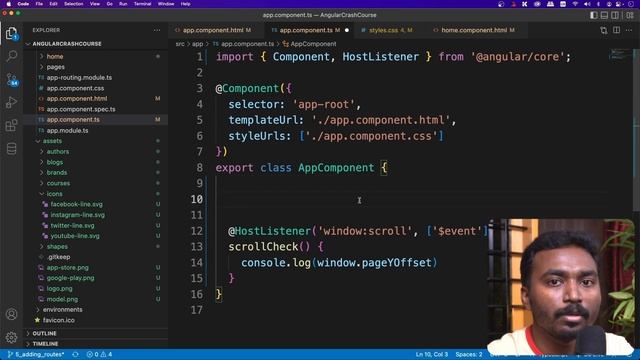This screenshot has width=640, height=360.
Task: Open favicon.ico file
Action: pos(59,320)
